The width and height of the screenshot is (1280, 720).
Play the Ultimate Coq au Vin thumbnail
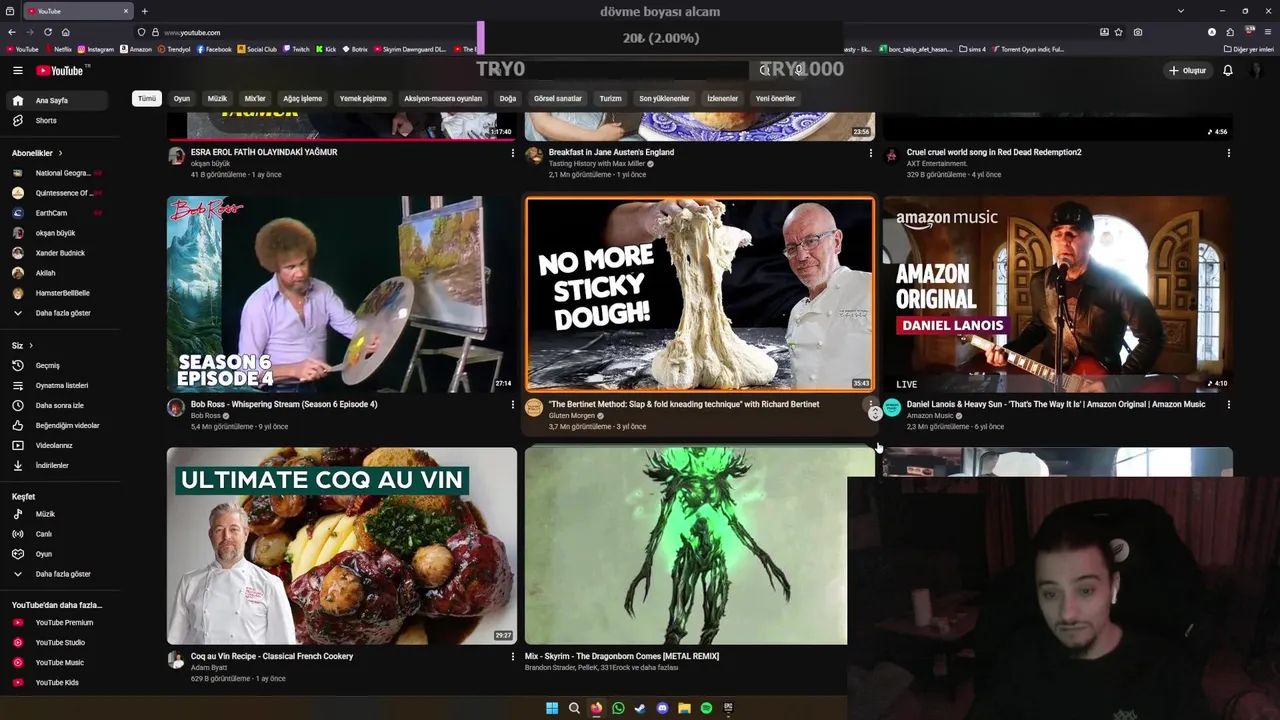342,546
